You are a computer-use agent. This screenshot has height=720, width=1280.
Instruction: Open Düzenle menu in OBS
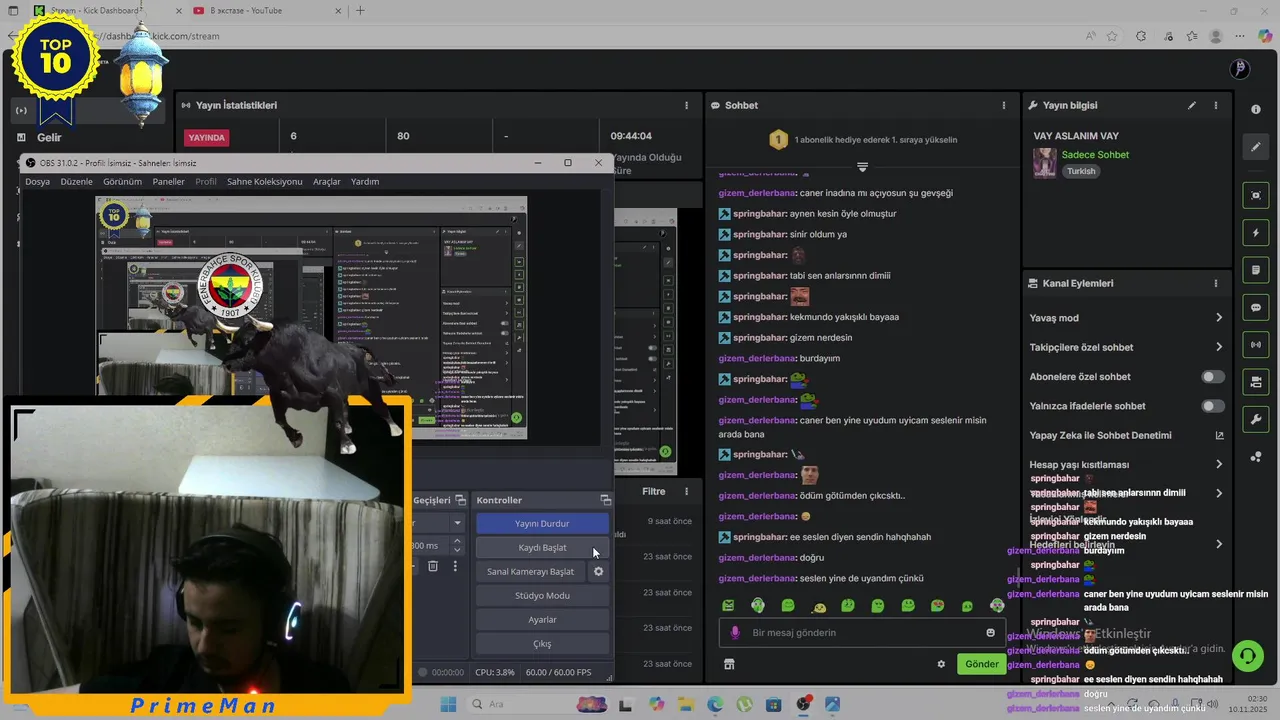[x=76, y=181]
